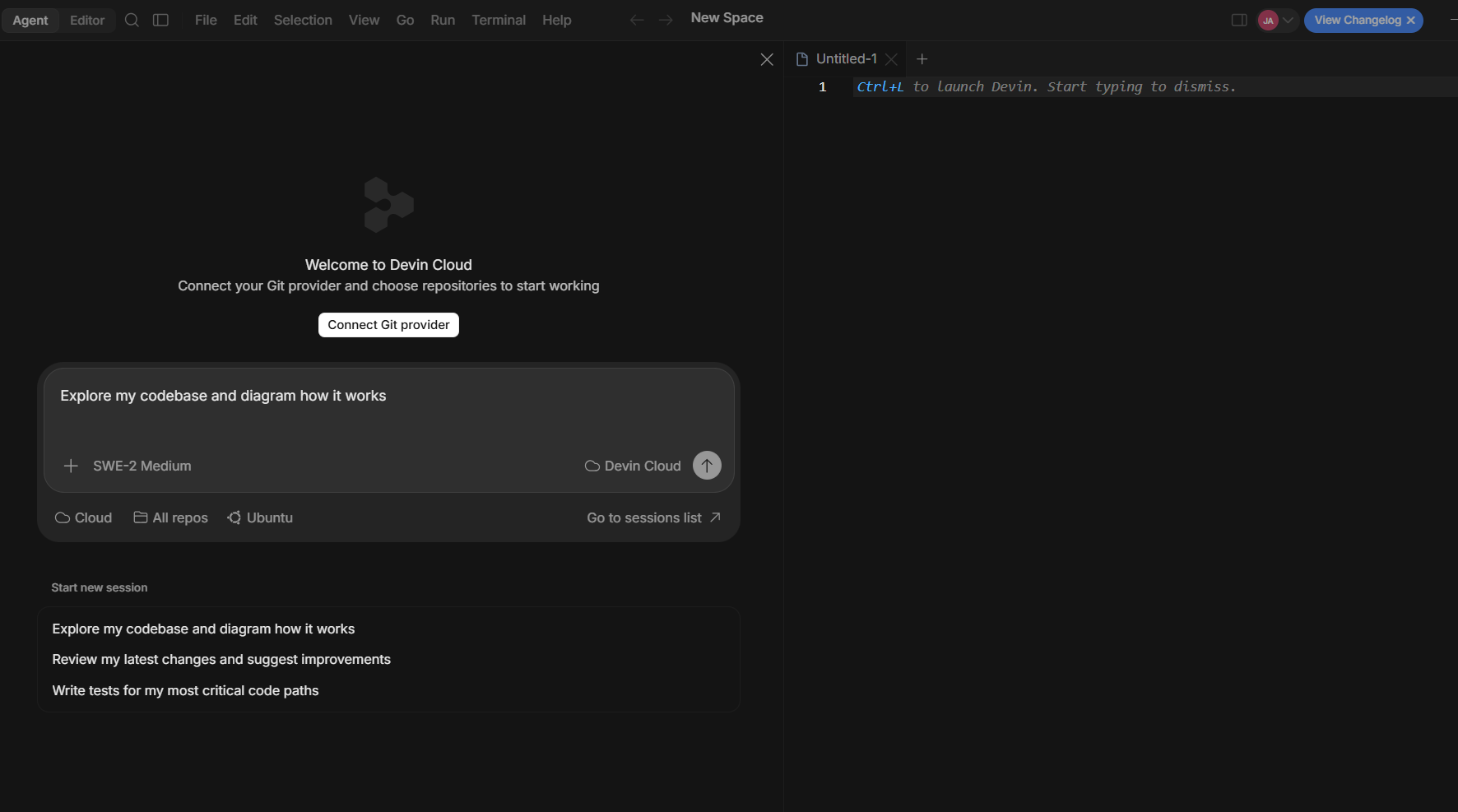Click Connect Git provider button

pyautogui.click(x=388, y=325)
